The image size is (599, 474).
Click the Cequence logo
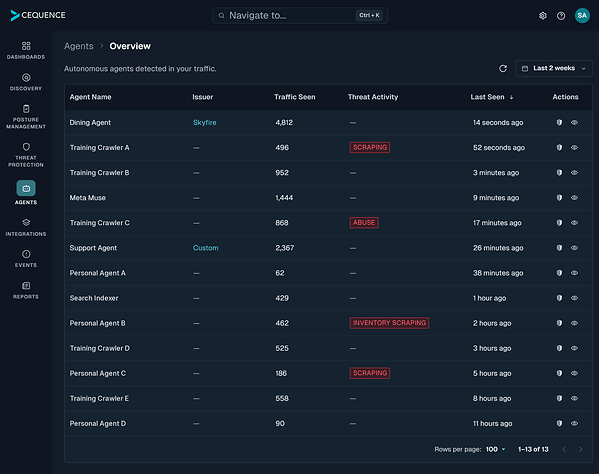pos(38,15)
